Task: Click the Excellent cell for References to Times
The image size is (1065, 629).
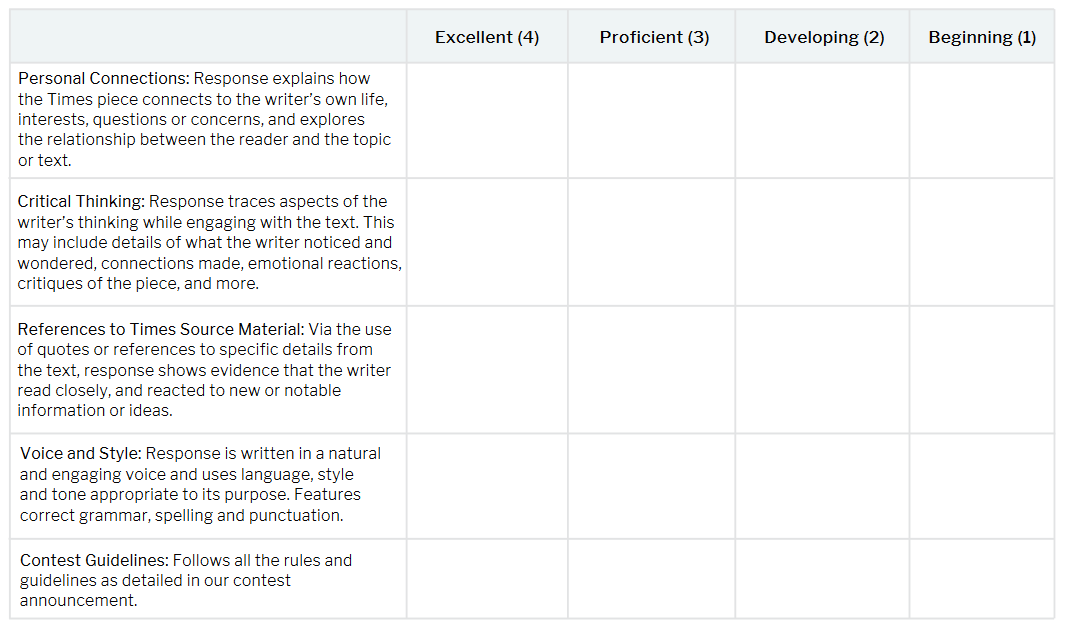Action: [x=487, y=370]
